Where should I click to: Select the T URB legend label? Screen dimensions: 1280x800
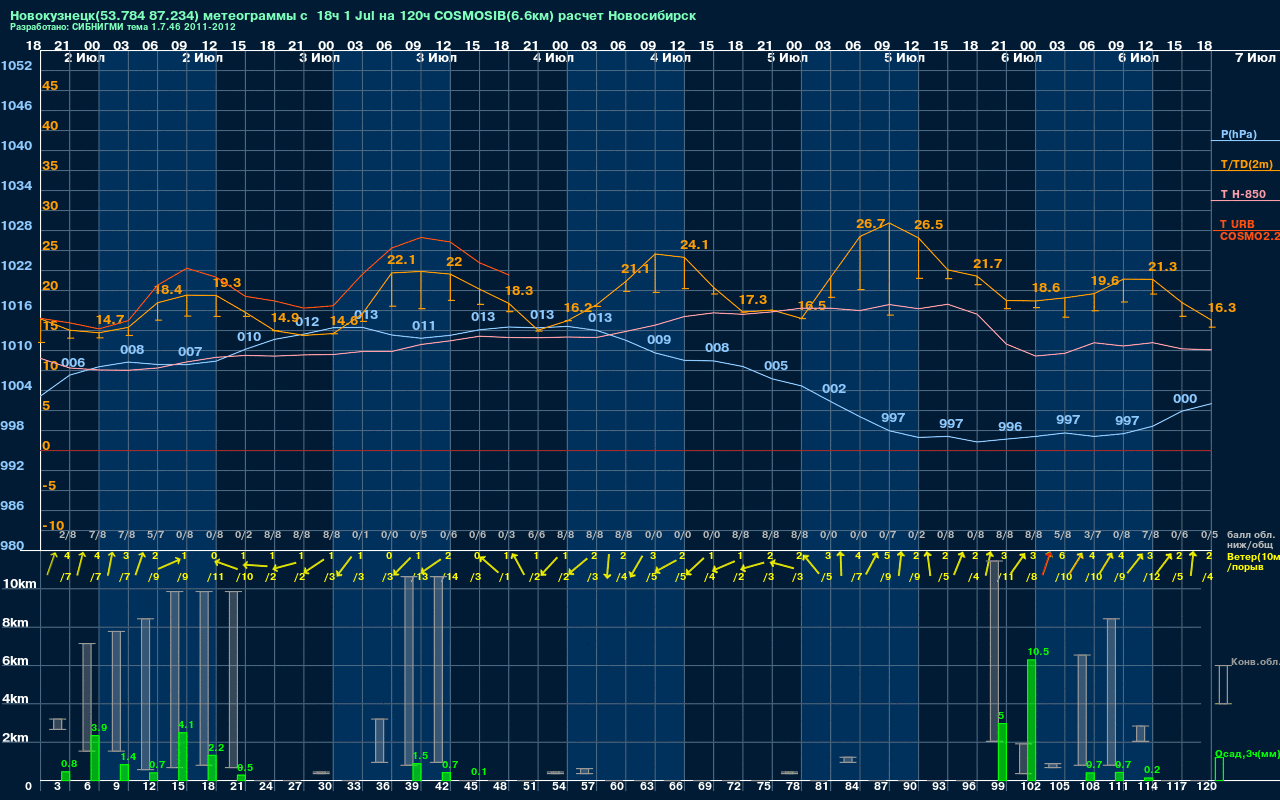(x=1237, y=224)
